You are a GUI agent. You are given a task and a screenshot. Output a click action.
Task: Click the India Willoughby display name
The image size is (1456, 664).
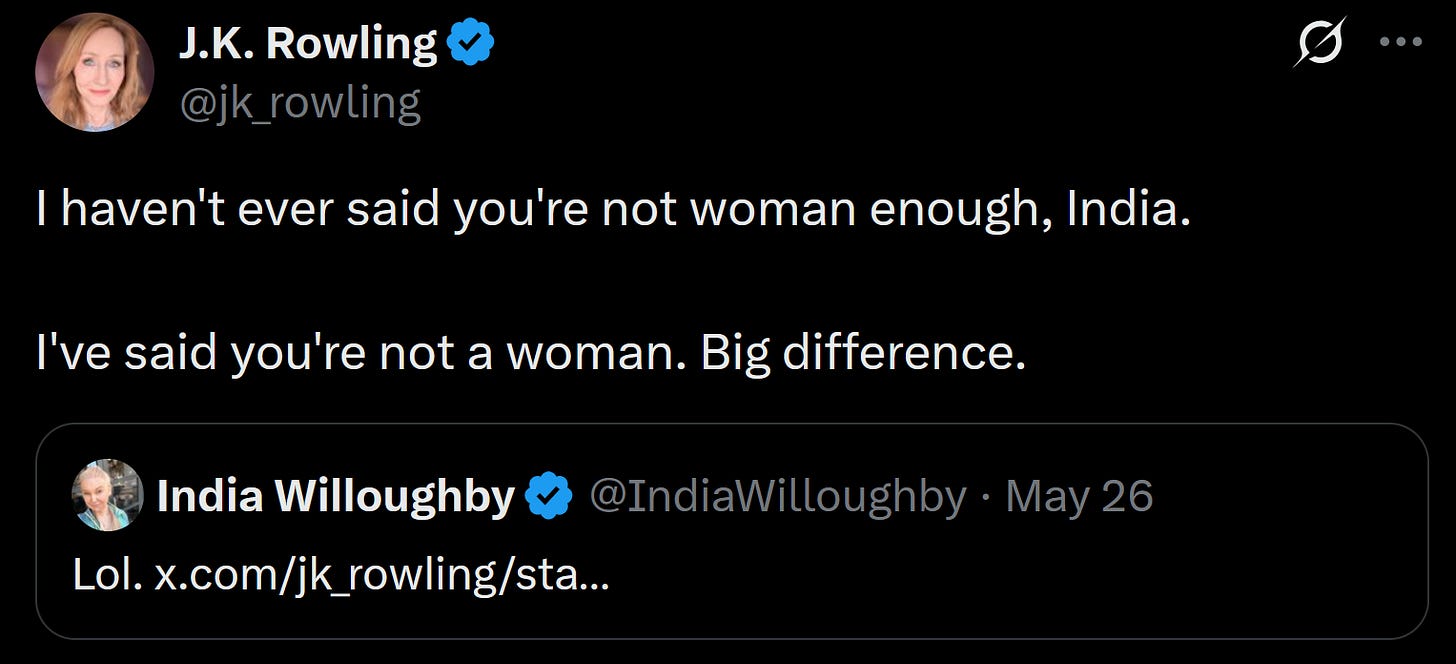(x=336, y=497)
